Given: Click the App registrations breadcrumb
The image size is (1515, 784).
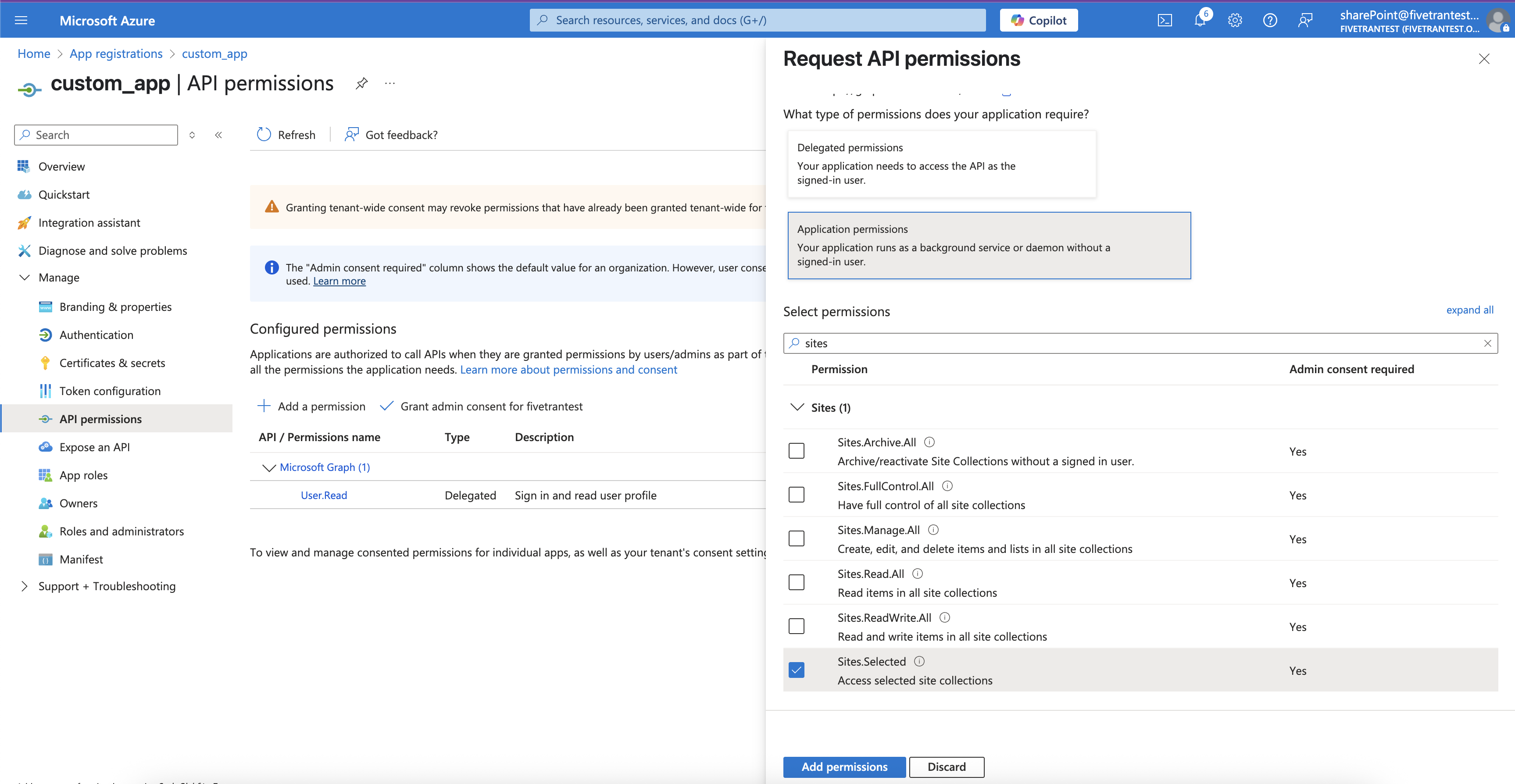Looking at the screenshot, I should [x=116, y=53].
